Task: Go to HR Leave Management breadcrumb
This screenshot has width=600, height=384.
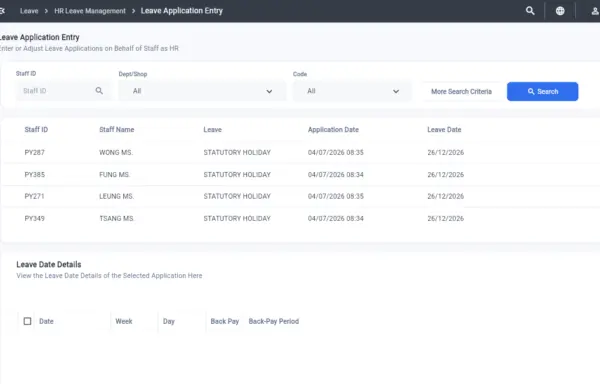Action: click(x=90, y=11)
